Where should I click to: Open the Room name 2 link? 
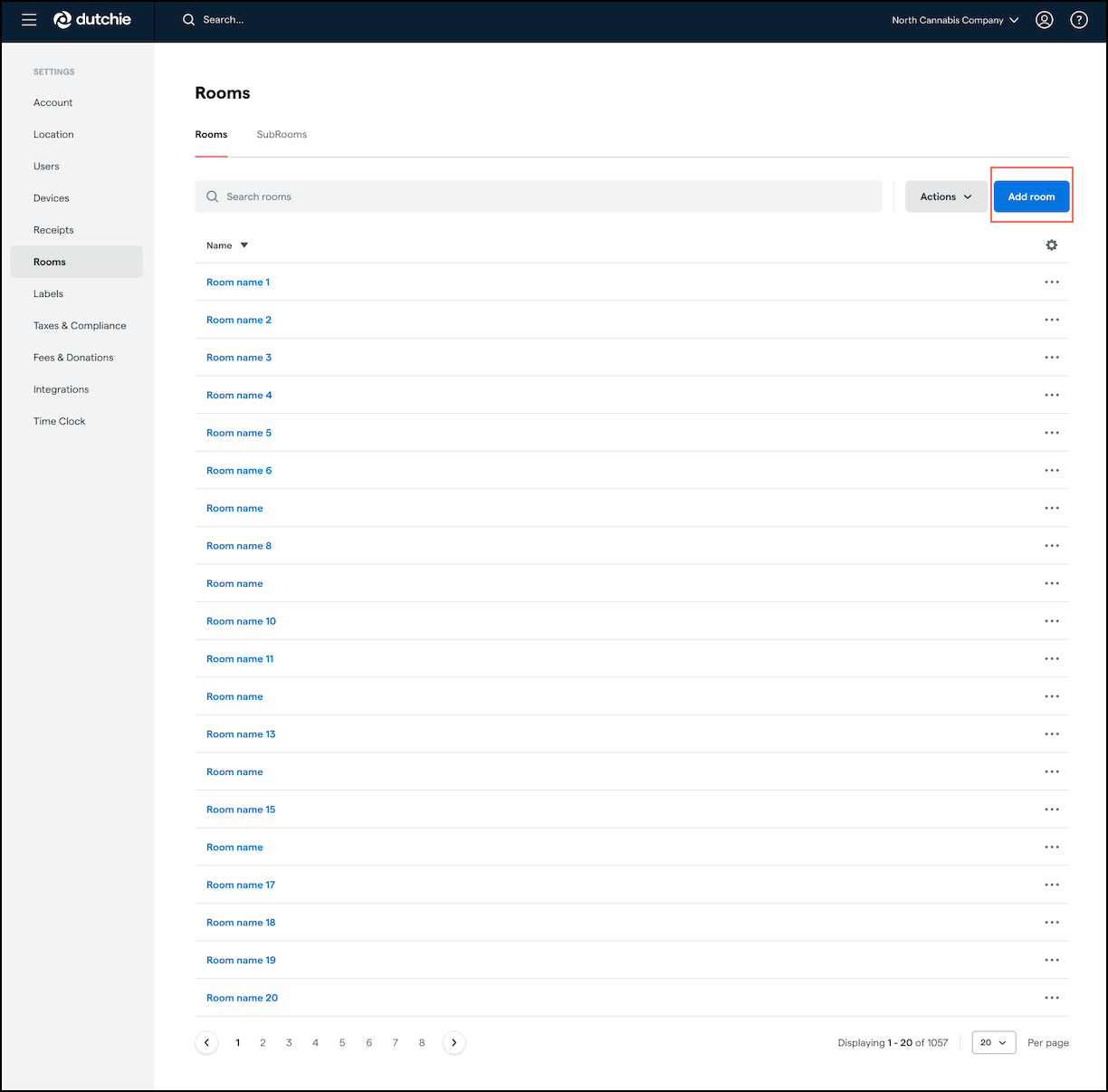[239, 320]
